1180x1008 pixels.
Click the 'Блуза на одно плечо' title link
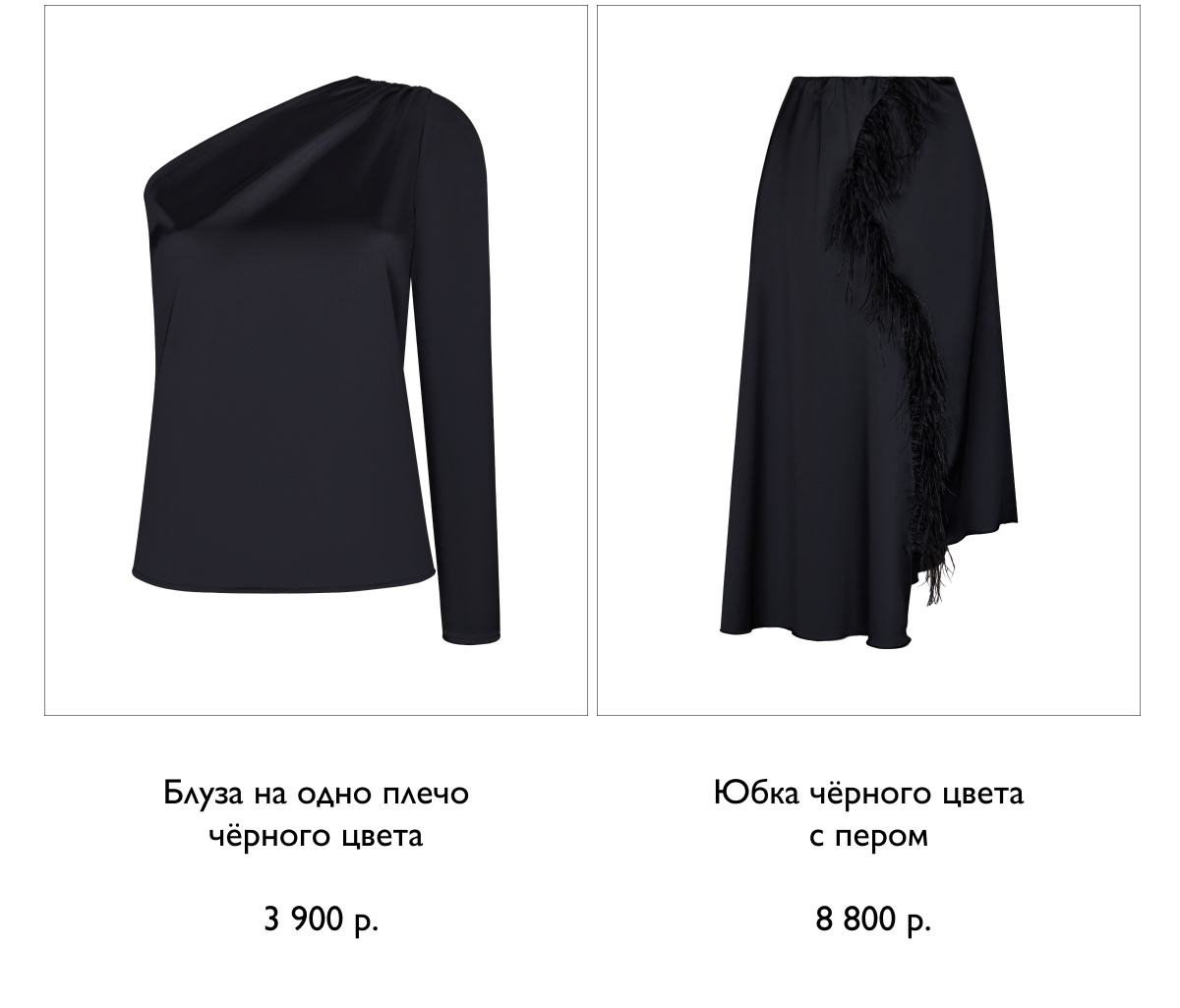[x=316, y=793]
